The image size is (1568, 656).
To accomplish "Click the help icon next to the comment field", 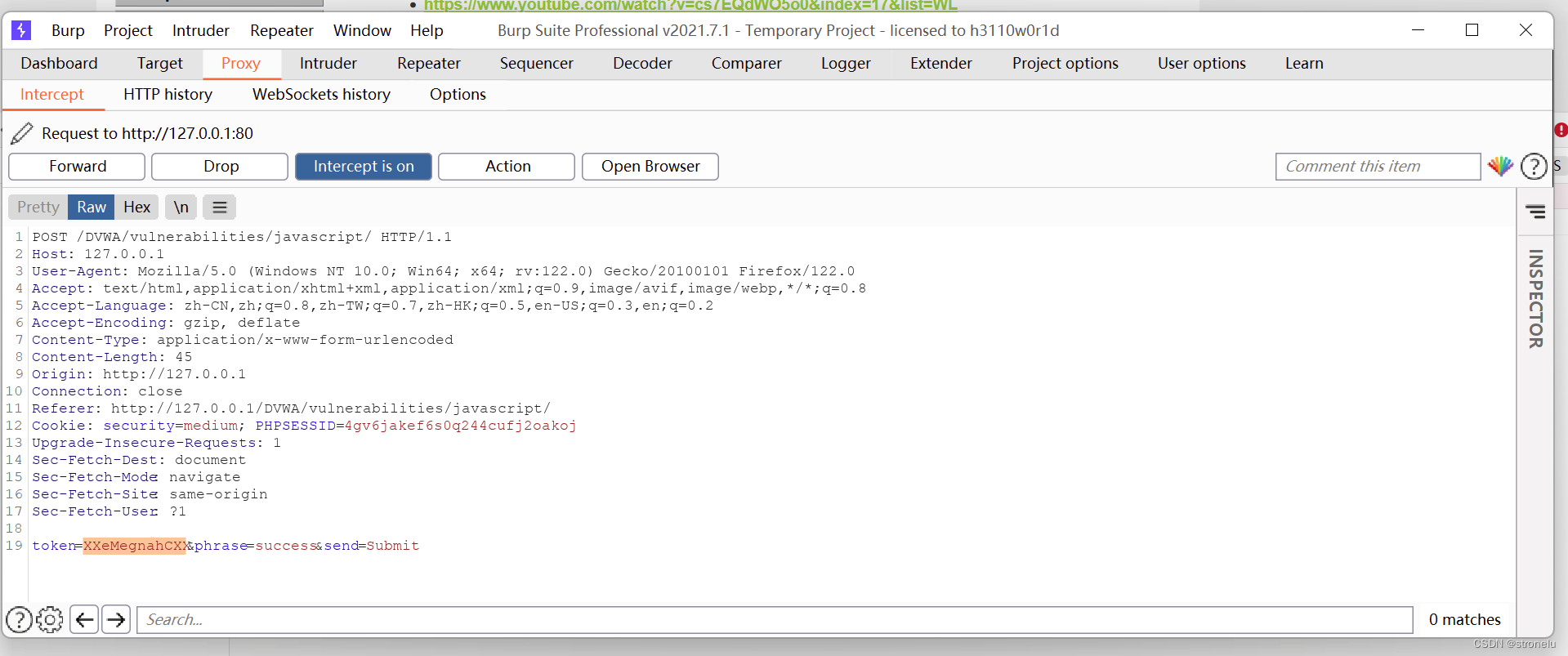I will 1534,167.
